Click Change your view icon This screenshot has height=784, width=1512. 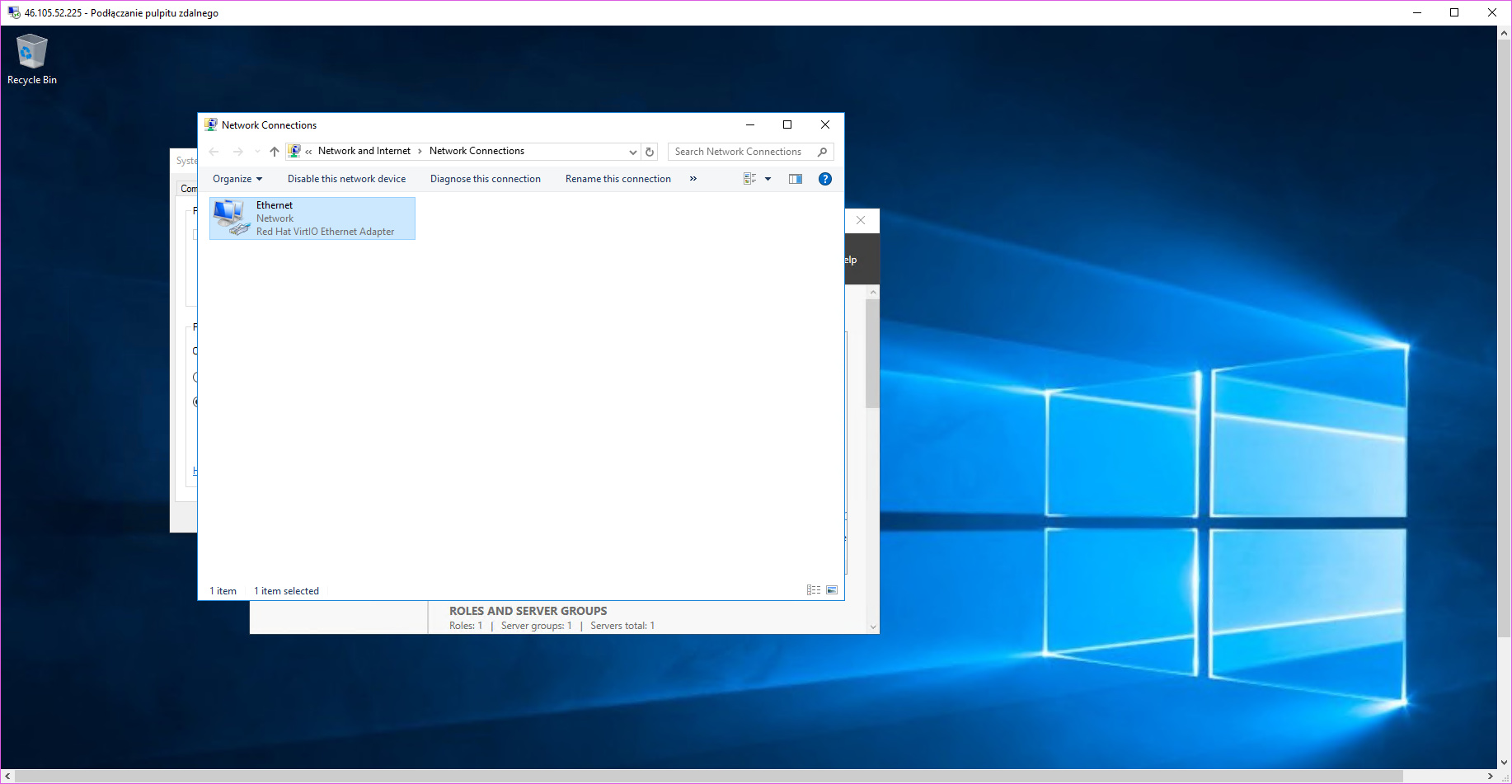[x=749, y=179]
